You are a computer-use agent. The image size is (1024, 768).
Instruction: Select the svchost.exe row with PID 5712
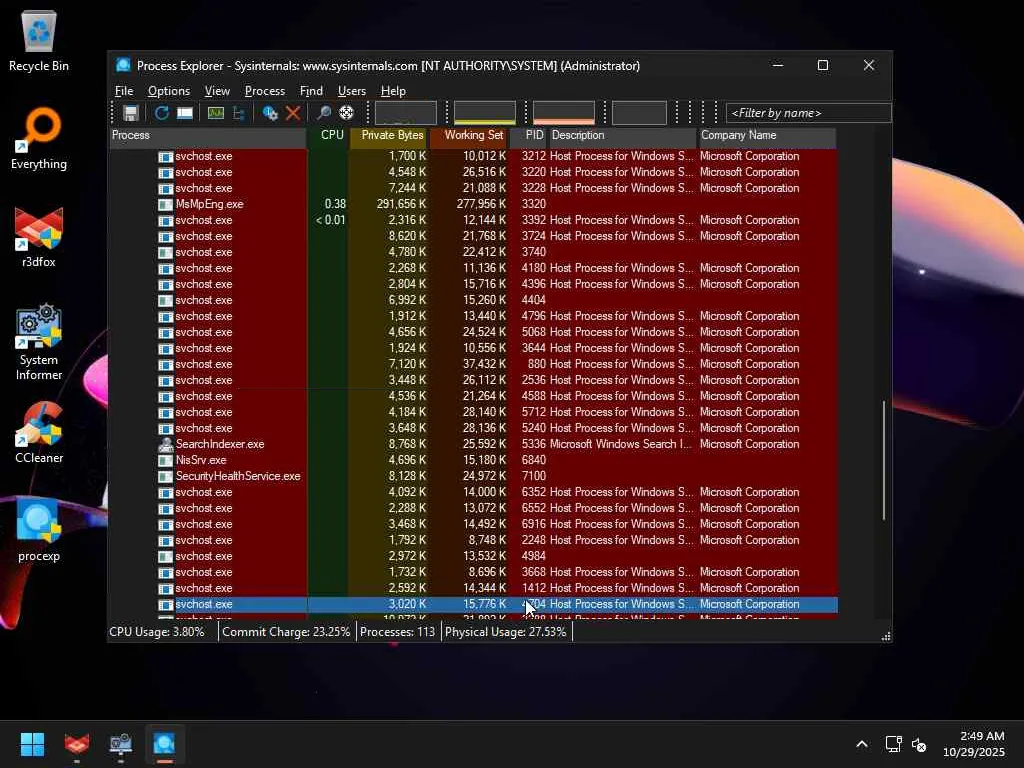point(473,412)
